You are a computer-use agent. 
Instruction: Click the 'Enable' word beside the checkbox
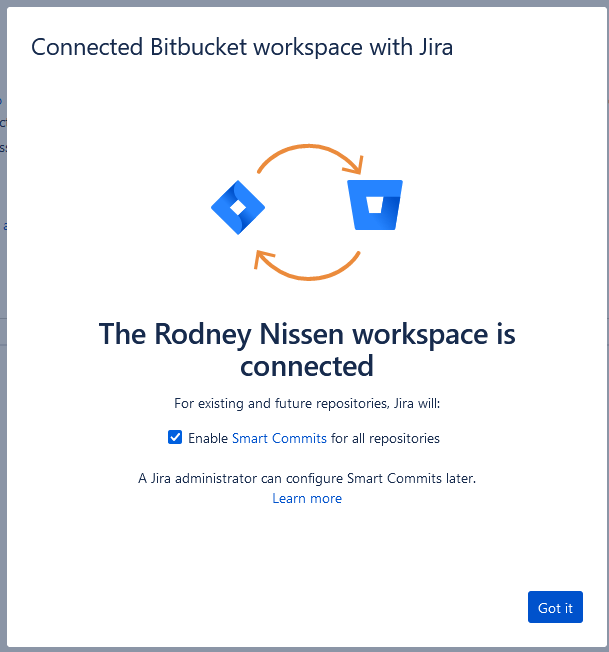(208, 438)
